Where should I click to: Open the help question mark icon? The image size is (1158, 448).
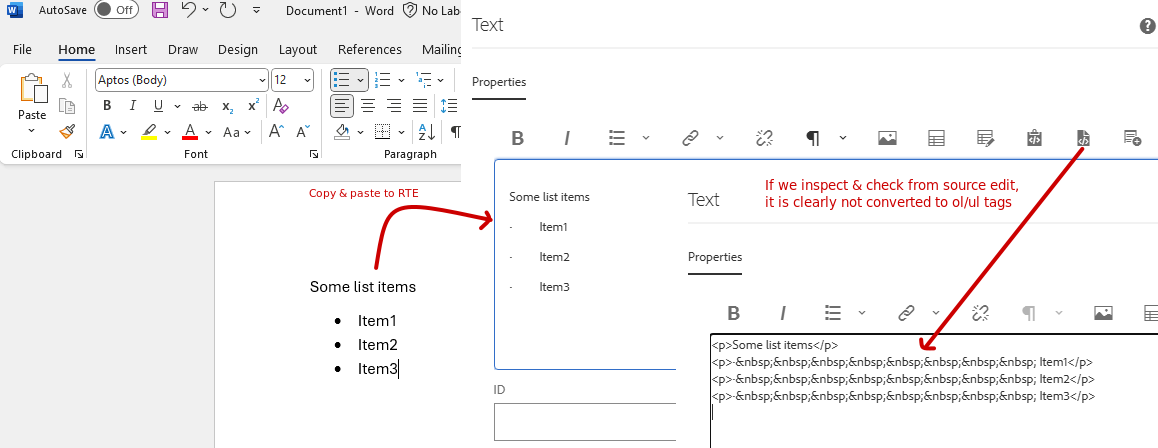pyautogui.click(x=1148, y=26)
